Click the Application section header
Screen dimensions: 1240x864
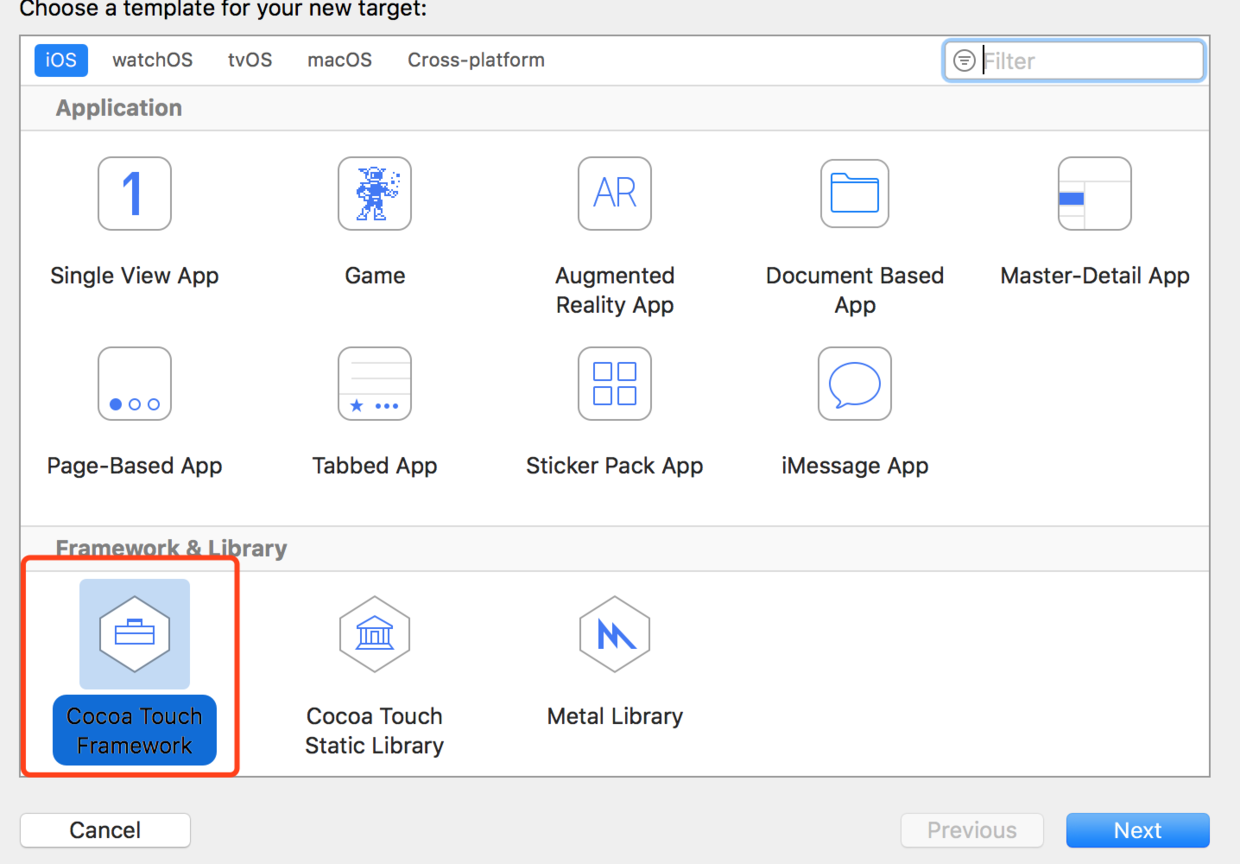119,108
